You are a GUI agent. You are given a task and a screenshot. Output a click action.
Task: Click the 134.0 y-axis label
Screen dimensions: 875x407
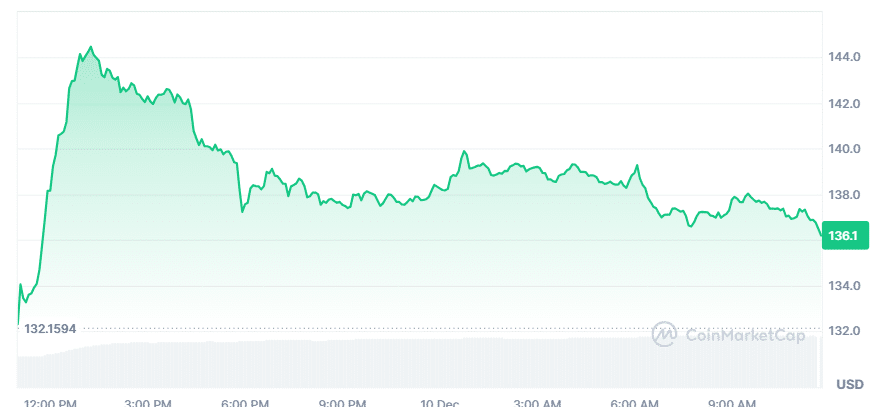[845, 286]
